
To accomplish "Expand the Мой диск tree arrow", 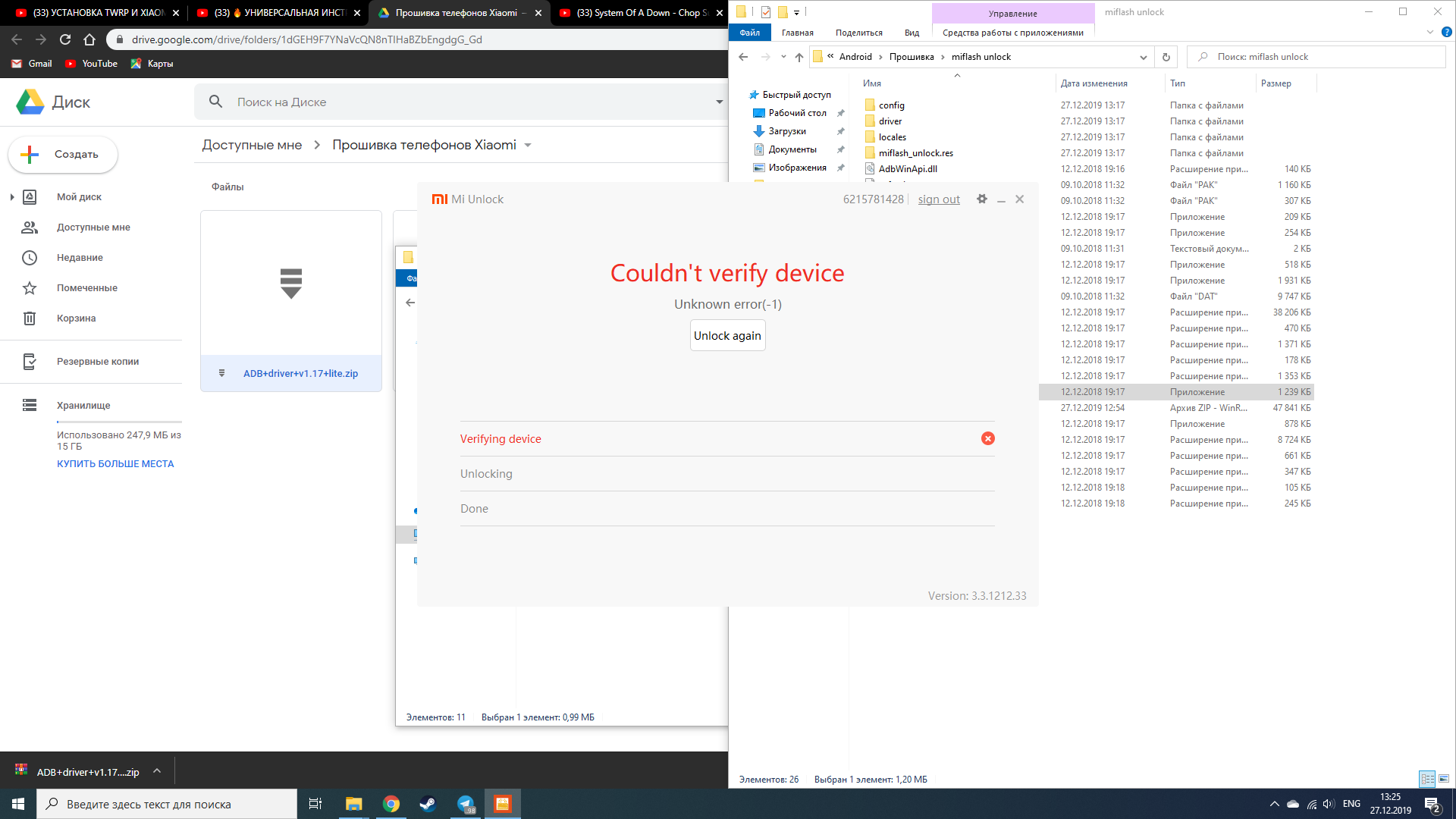I will coord(12,197).
